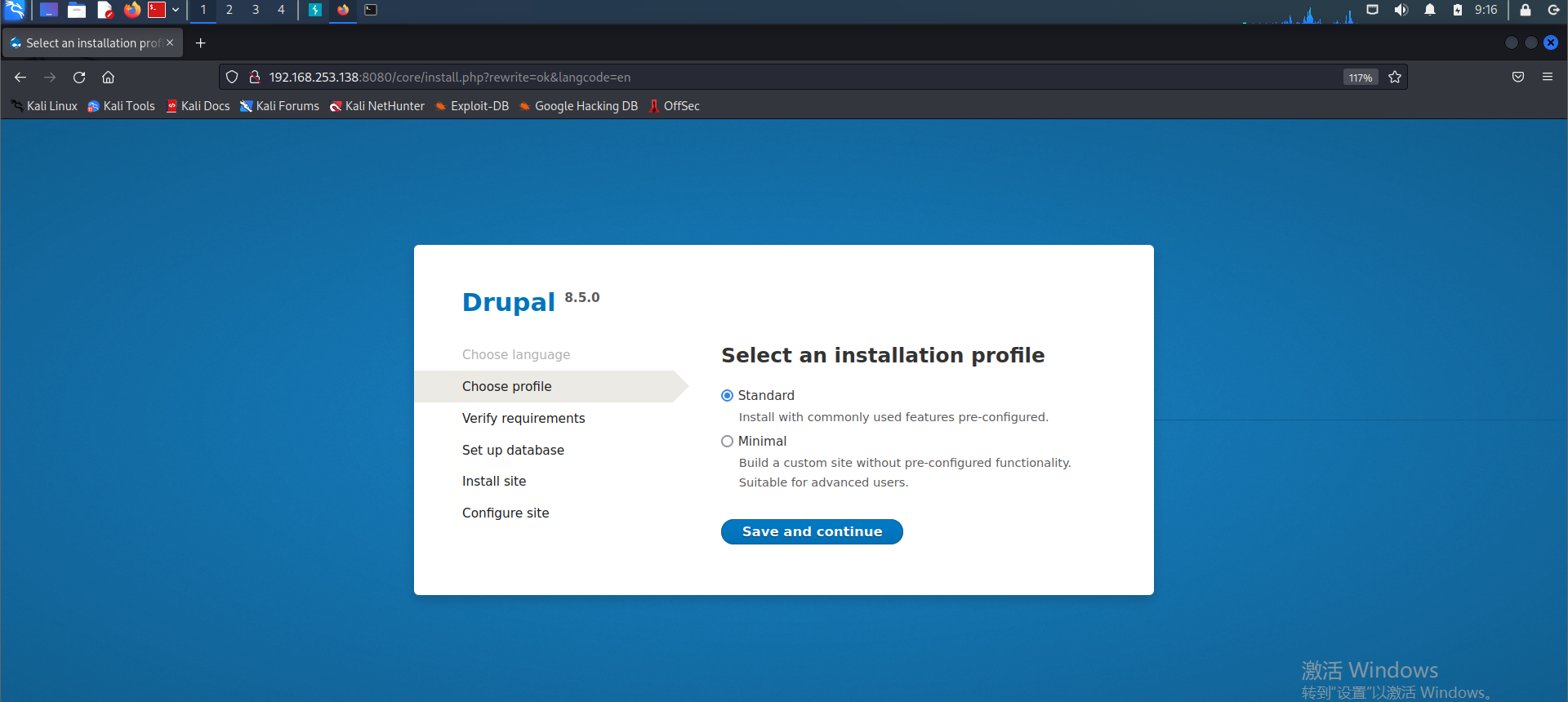Switch to workspace 2
Screen dimensions: 1568x702
pos(229,10)
